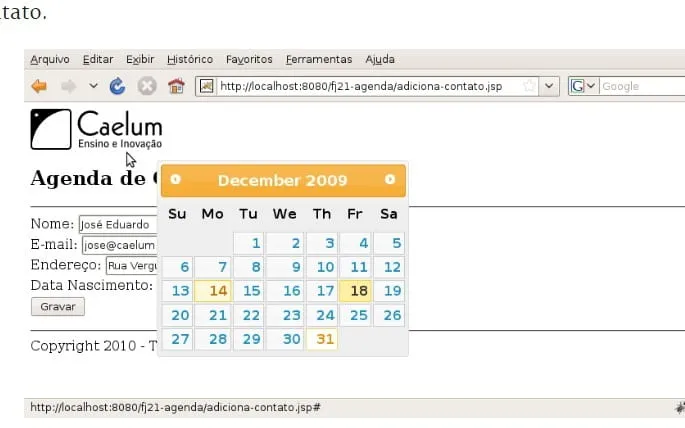Click the Caelum logo image

pos(97,129)
